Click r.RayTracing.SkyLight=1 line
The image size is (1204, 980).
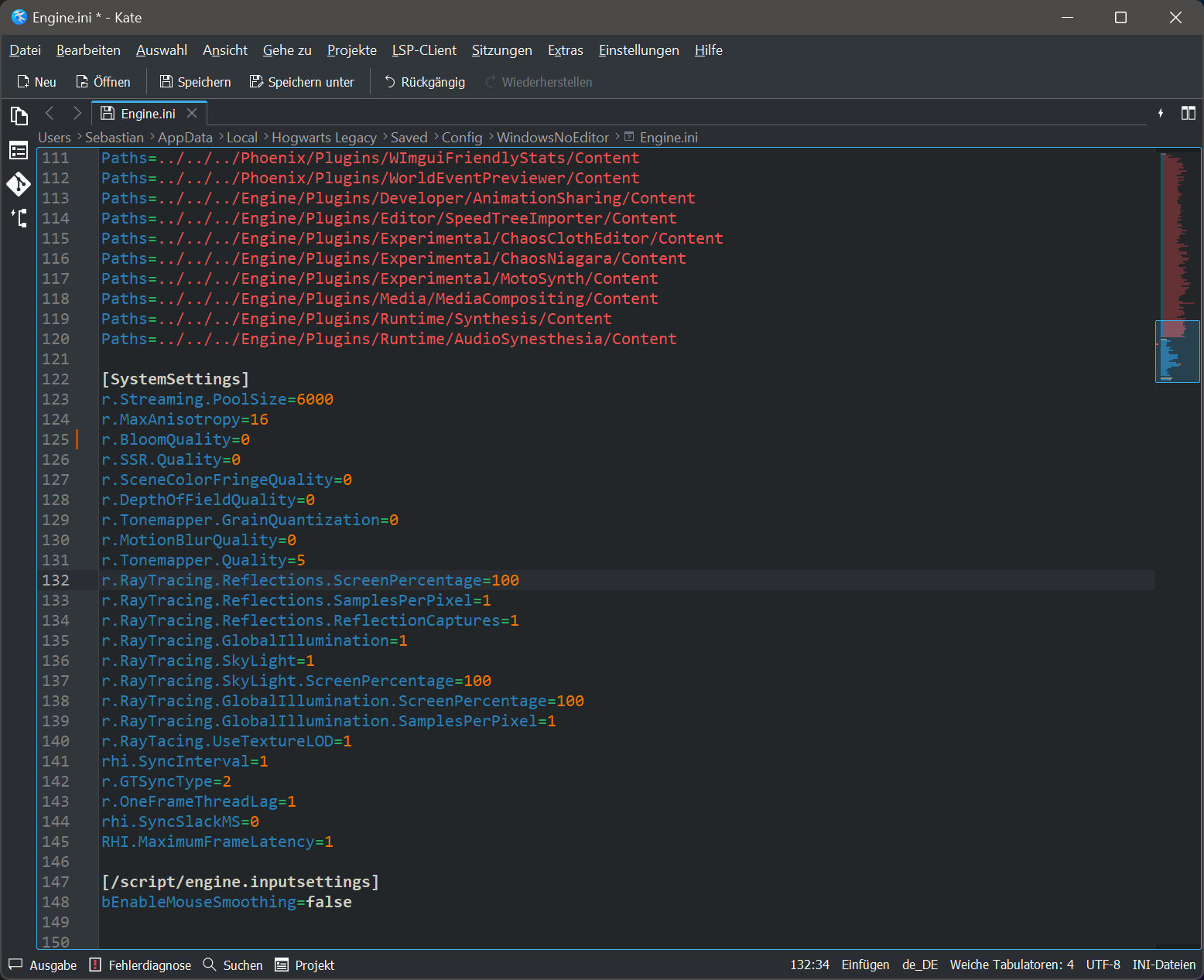[x=208, y=661]
